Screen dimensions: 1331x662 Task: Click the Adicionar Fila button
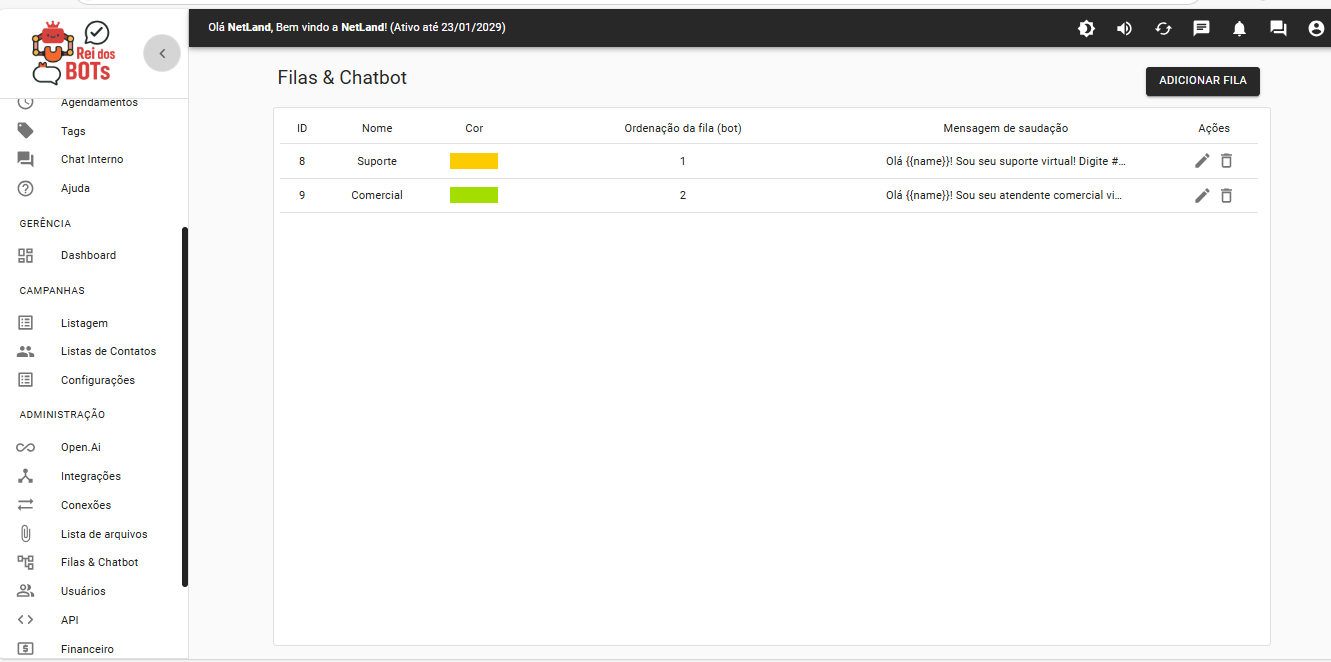pyautogui.click(x=1202, y=81)
